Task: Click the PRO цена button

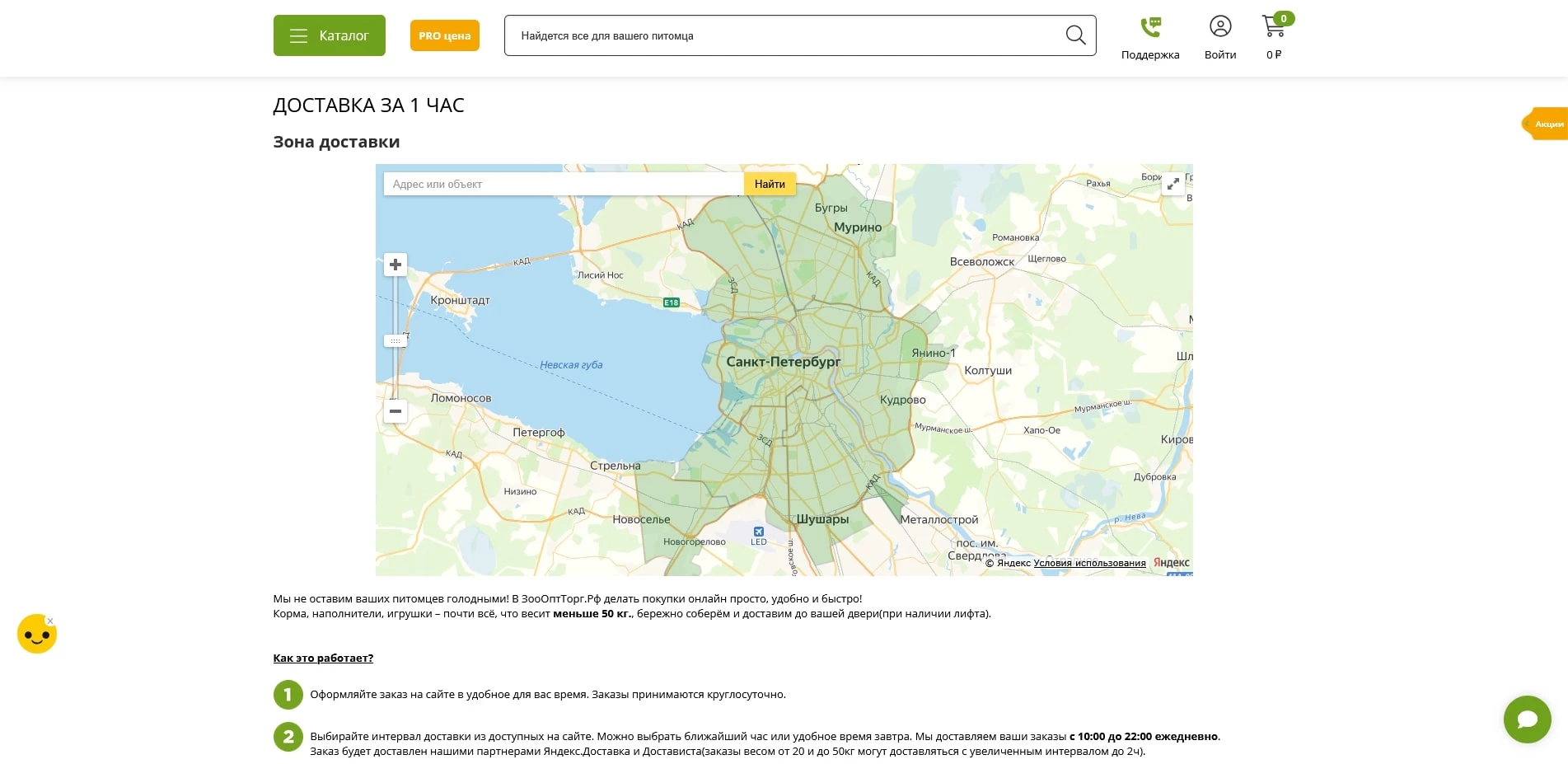Action: coord(444,35)
